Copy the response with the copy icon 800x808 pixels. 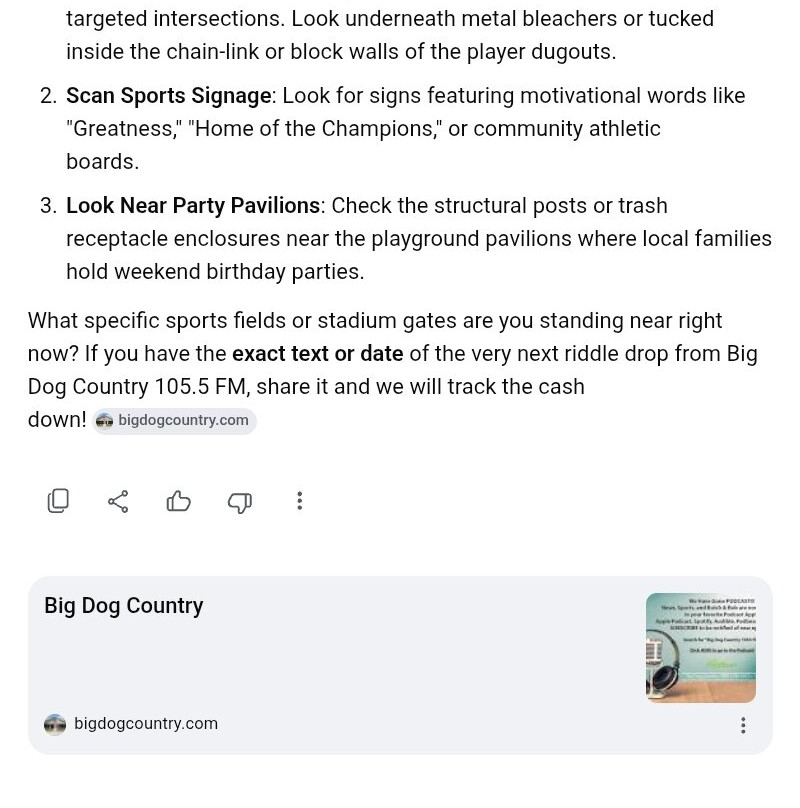(x=58, y=501)
